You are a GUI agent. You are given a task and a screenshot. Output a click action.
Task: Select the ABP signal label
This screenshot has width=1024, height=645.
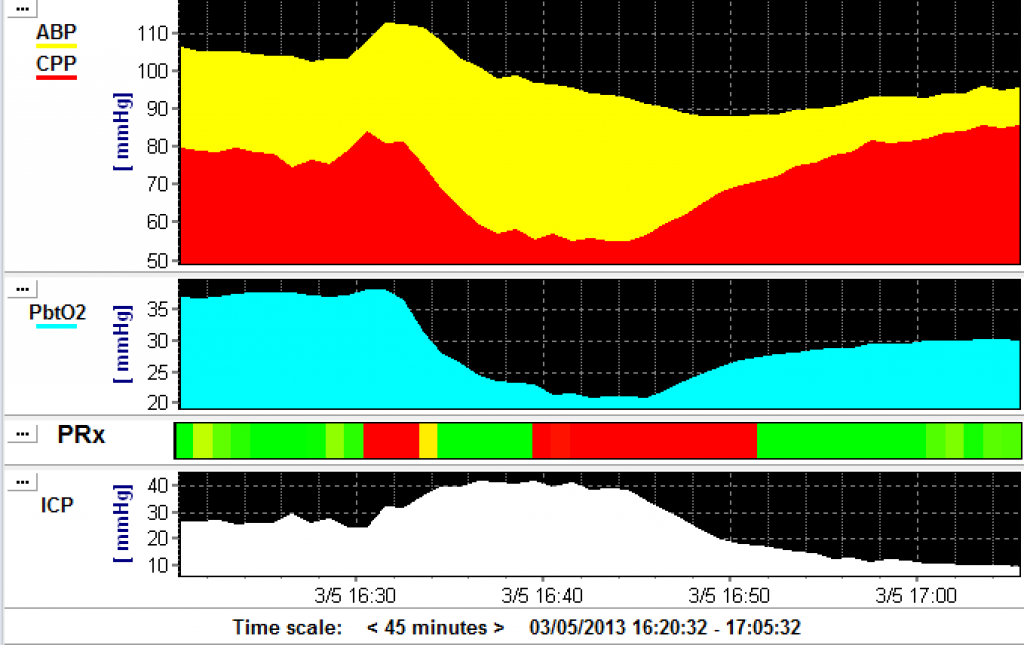(x=56, y=31)
